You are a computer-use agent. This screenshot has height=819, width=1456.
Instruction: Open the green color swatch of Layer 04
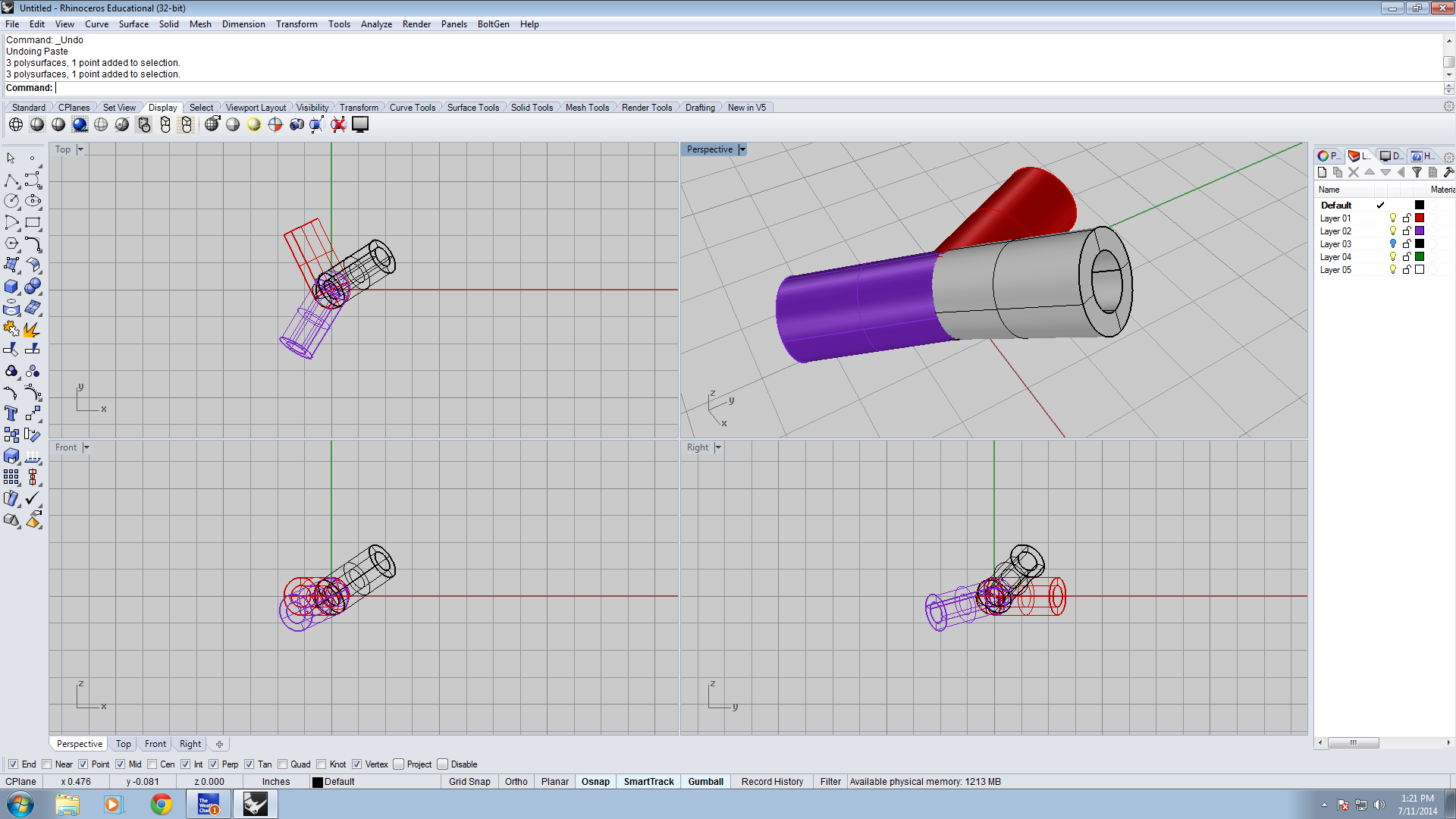[1420, 257]
